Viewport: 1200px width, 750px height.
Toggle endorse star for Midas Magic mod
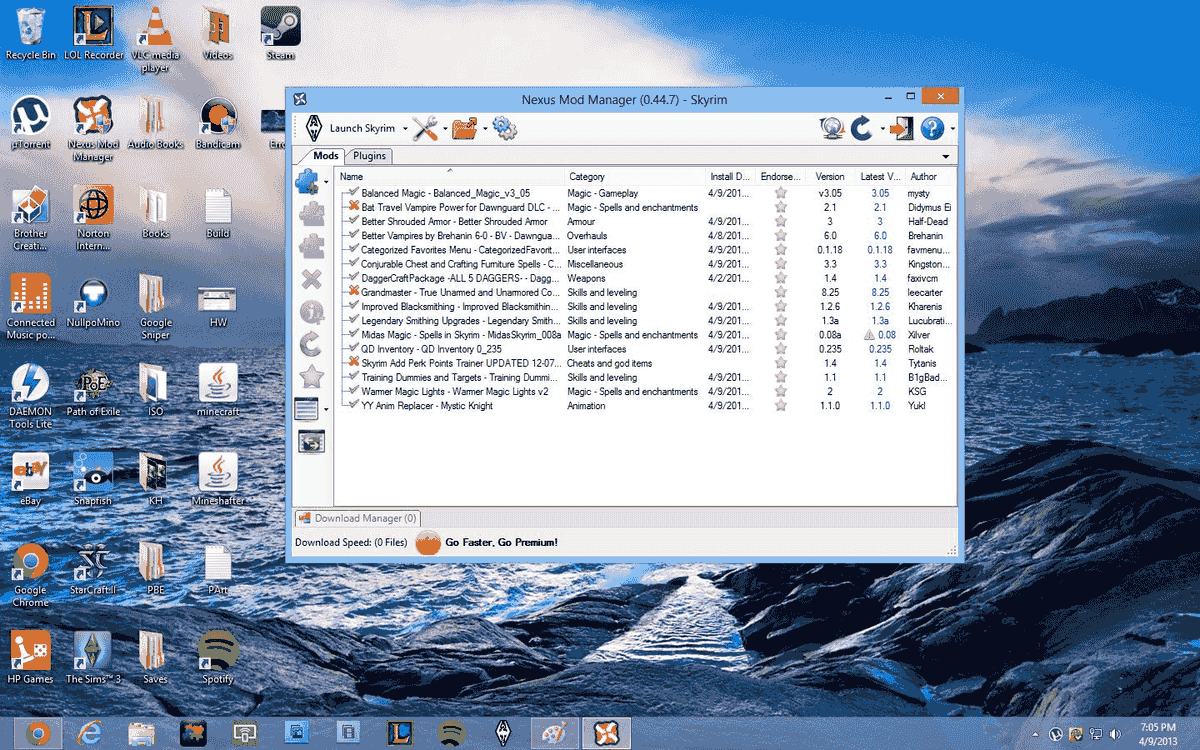pyautogui.click(x=781, y=335)
